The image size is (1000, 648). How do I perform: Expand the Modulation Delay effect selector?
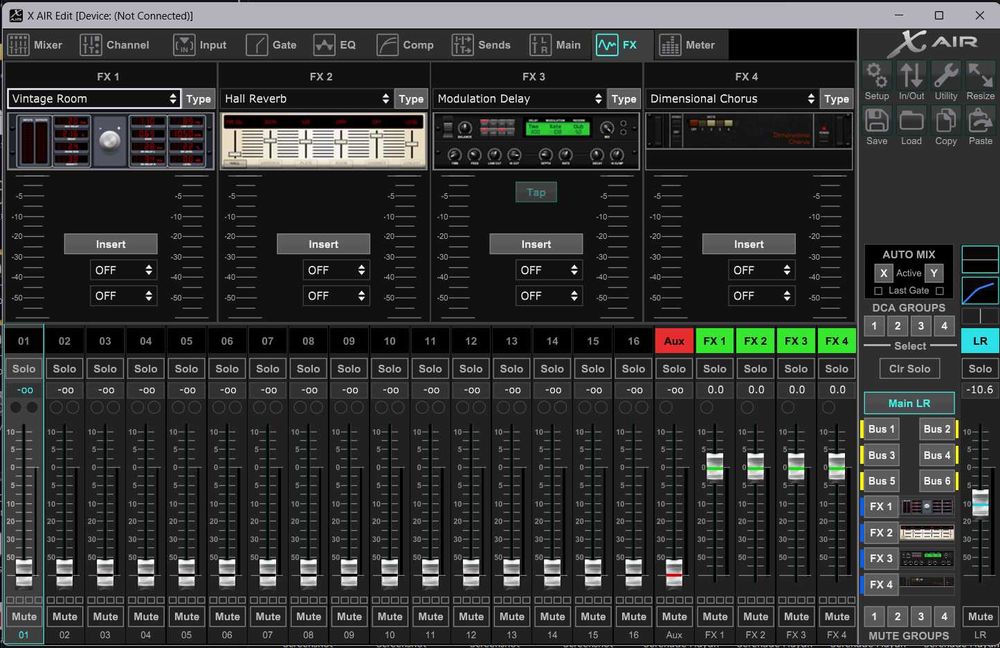tap(520, 99)
